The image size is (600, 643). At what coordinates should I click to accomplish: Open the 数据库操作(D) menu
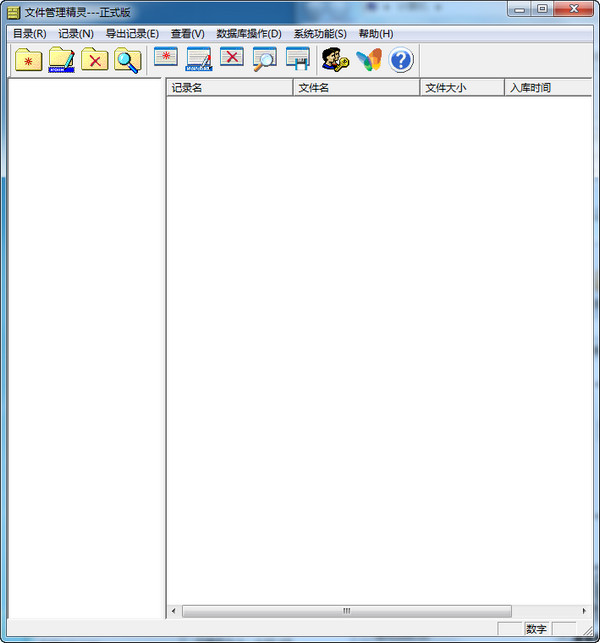coord(249,33)
